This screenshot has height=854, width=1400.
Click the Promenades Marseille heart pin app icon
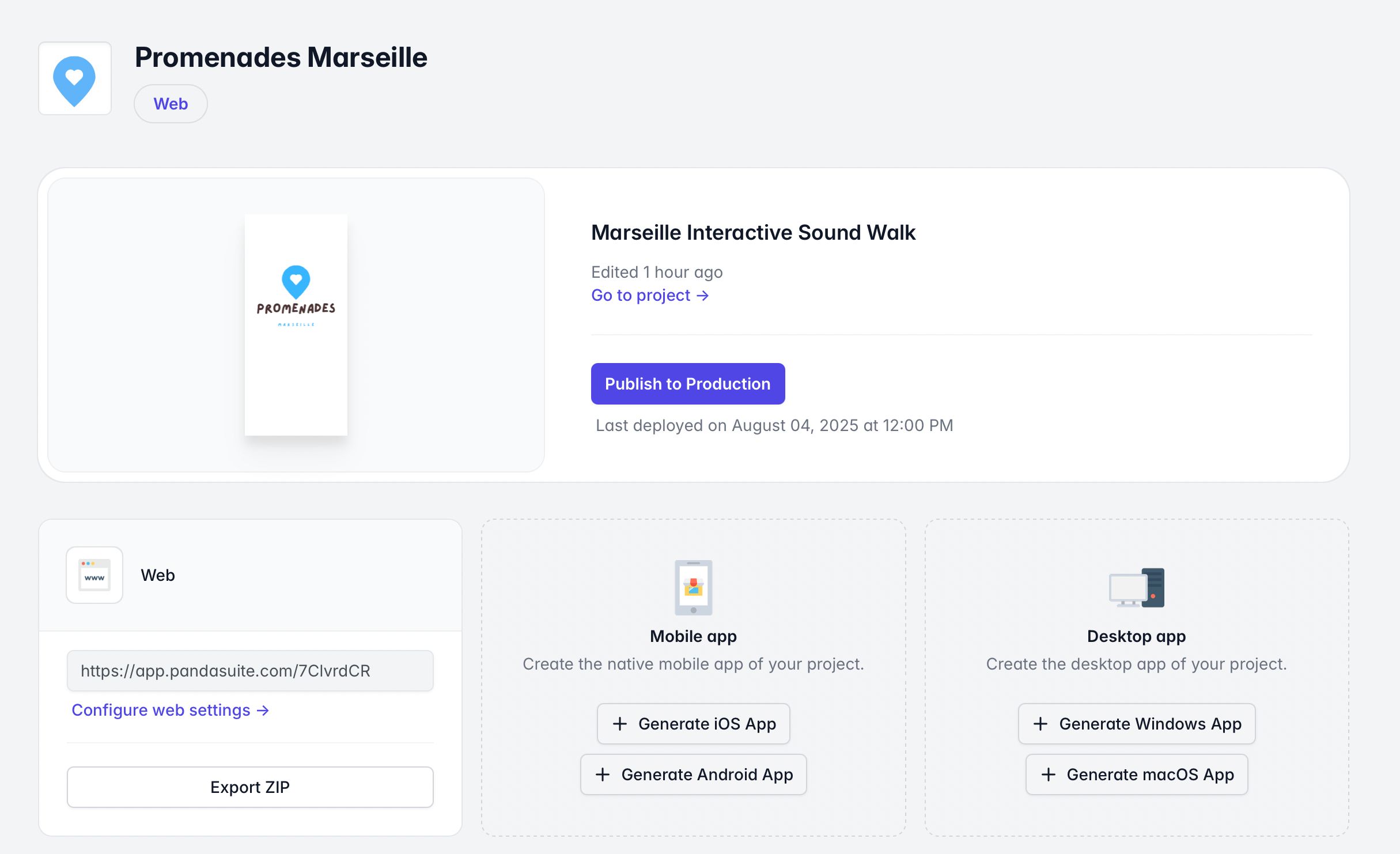click(75, 79)
